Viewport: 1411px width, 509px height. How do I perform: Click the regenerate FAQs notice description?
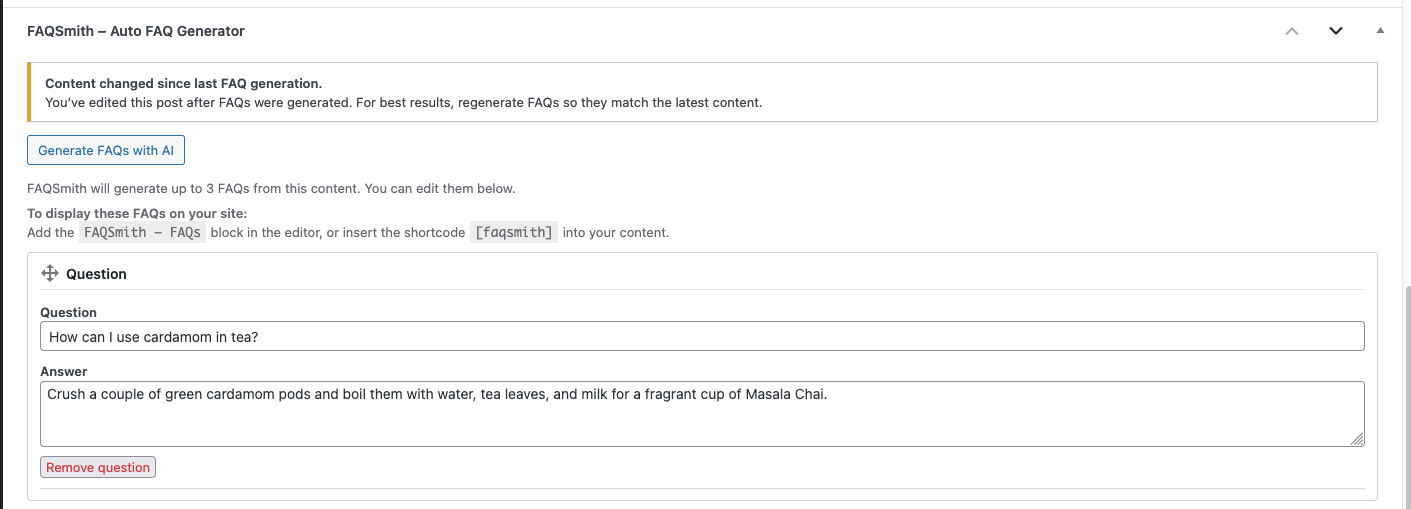tap(404, 103)
